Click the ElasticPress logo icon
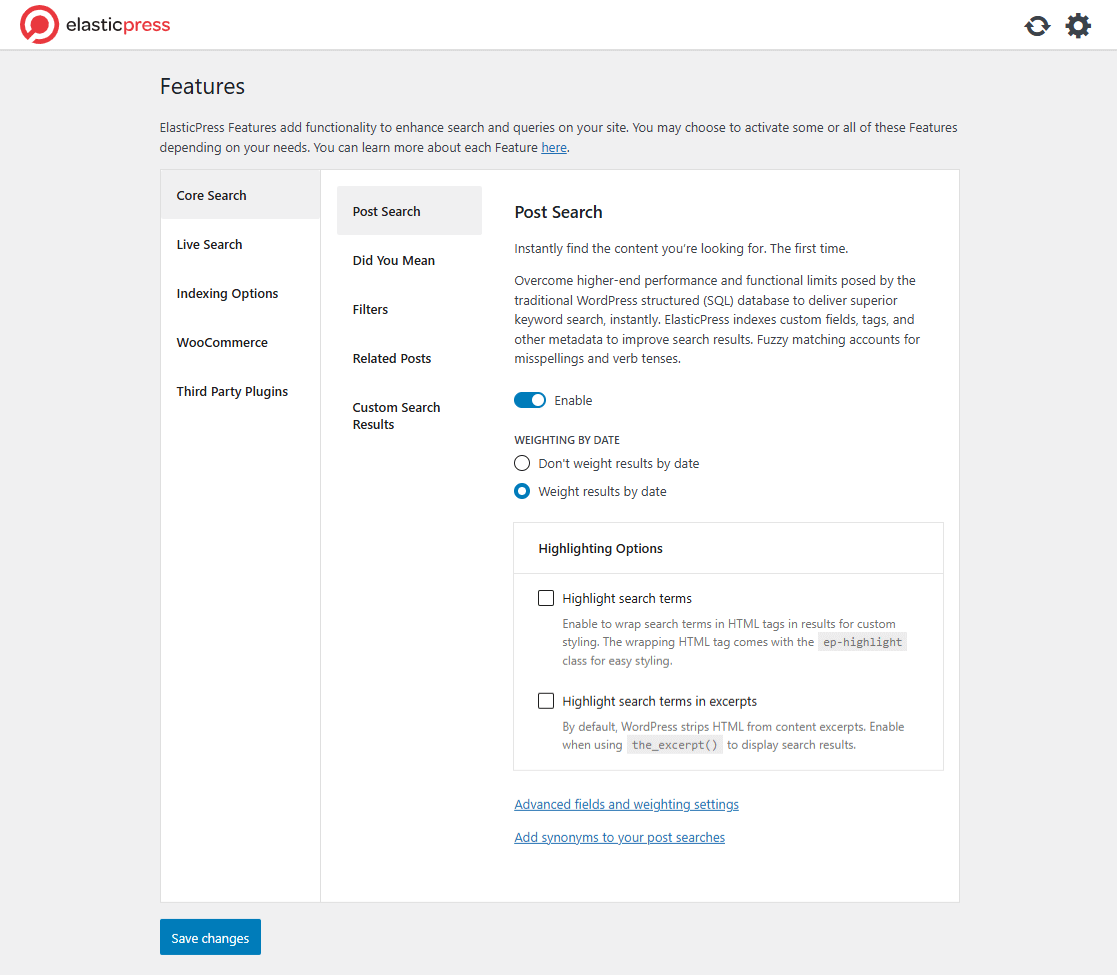The image size is (1117, 975). point(39,25)
